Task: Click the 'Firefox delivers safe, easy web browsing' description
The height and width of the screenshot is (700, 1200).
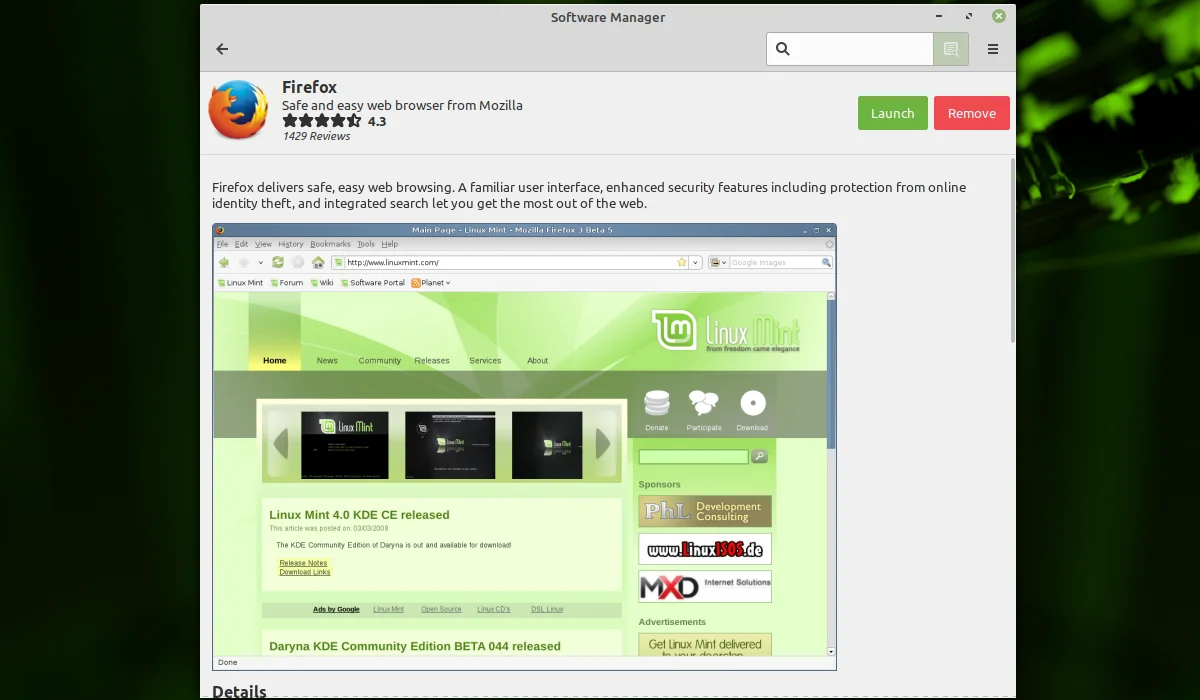Action: coord(589,195)
